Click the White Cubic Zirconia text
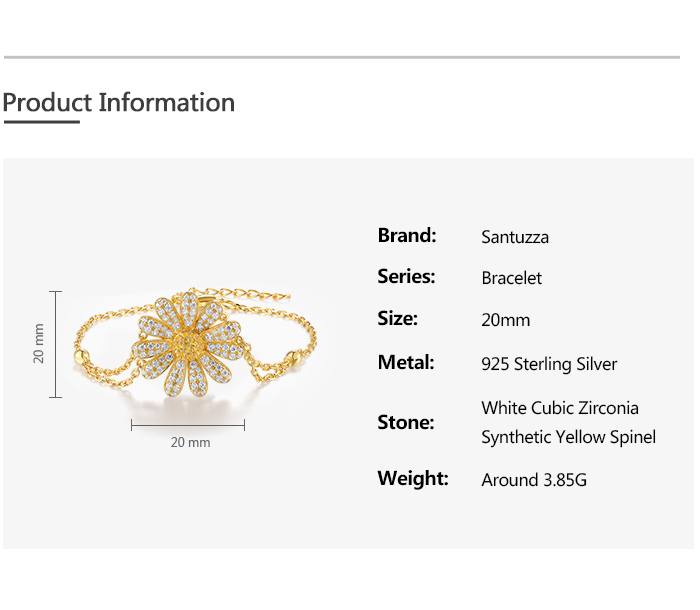This screenshot has height=610, width=700. pyautogui.click(x=560, y=408)
